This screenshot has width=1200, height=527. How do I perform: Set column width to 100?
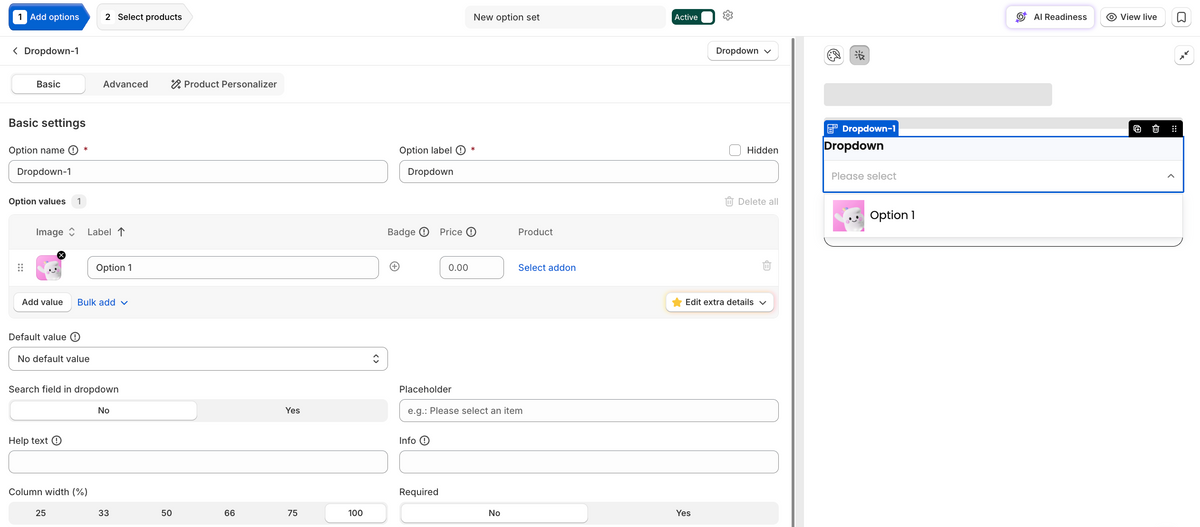[356, 513]
